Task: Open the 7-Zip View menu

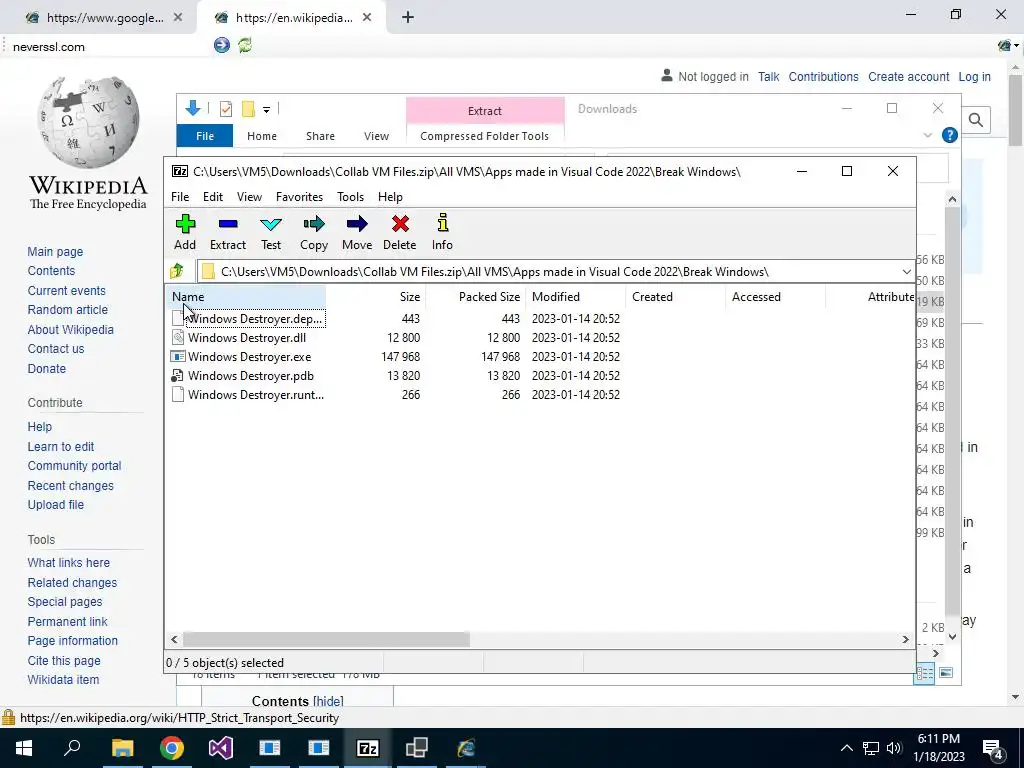Action: [249, 197]
